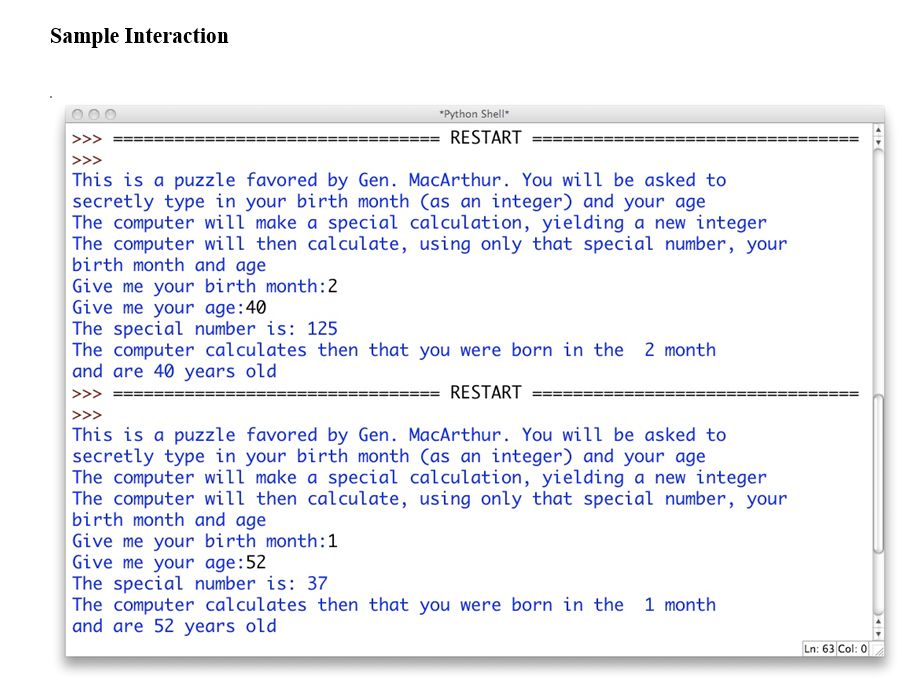This screenshot has width=907, height=698.
Task: Click the scrollbar up arrow
Action: 878,130
